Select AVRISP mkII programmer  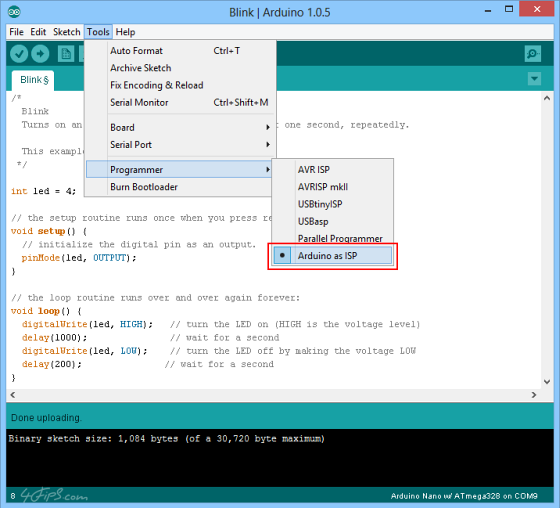(332, 187)
